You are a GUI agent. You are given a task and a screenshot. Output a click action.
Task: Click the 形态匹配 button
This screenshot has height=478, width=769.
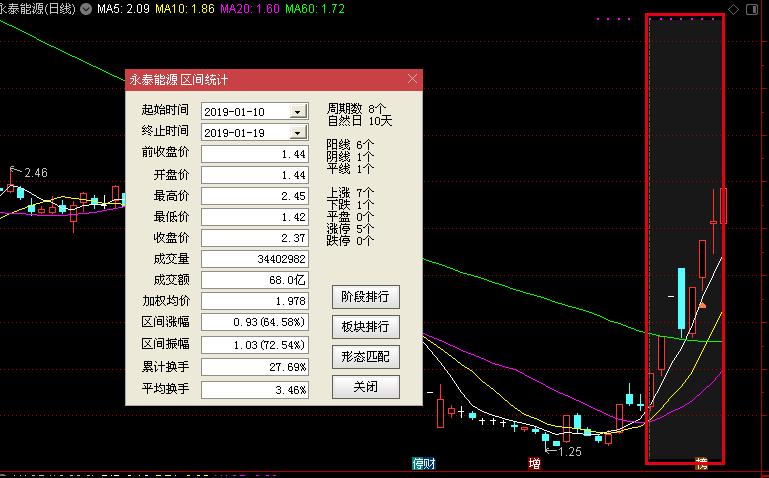tap(365, 356)
